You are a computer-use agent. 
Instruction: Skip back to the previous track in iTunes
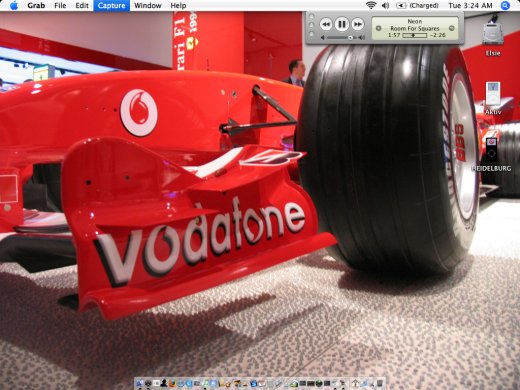pos(326,24)
